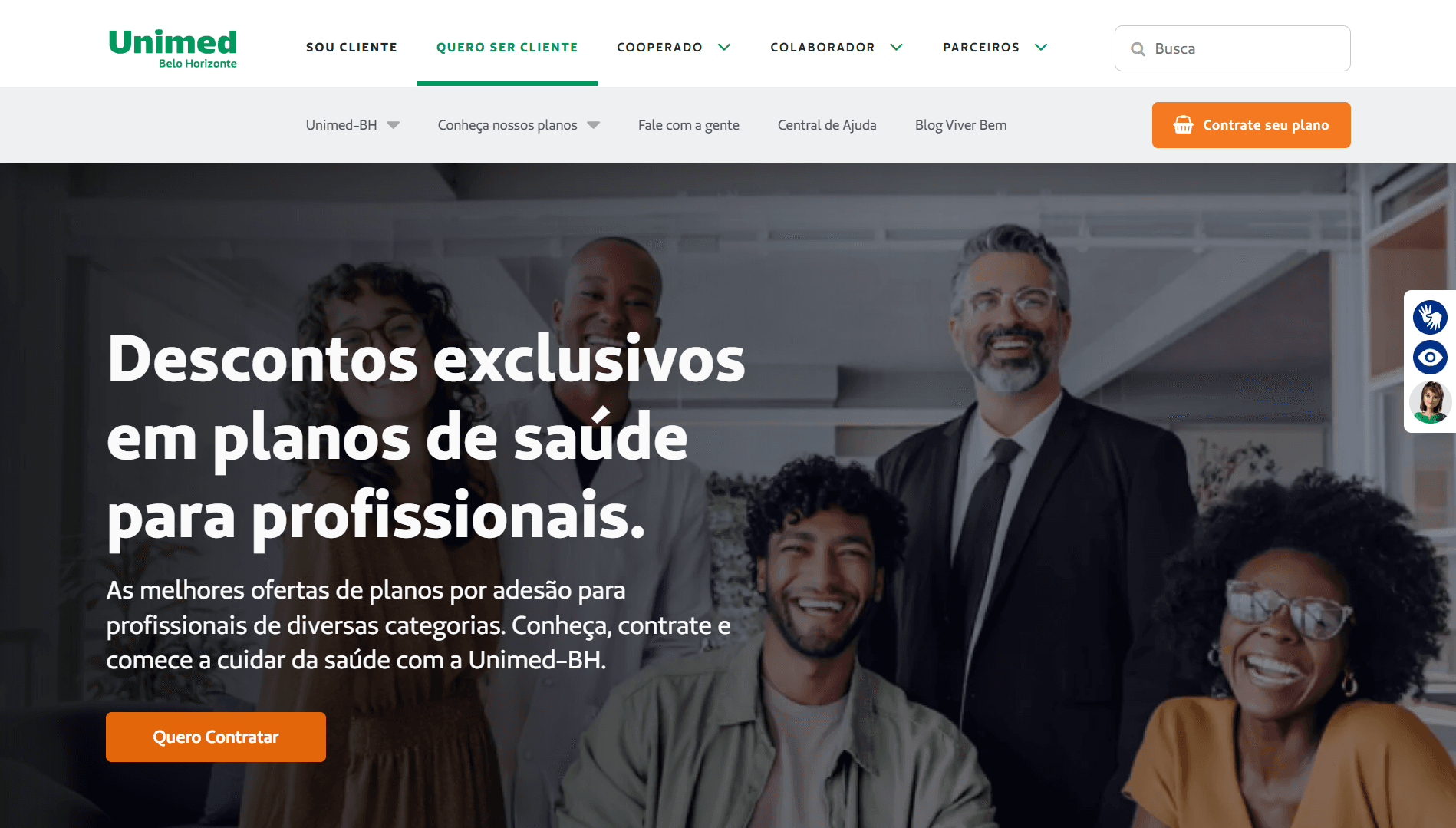
Task: Click the magnifier search icon
Action: point(1138,49)
